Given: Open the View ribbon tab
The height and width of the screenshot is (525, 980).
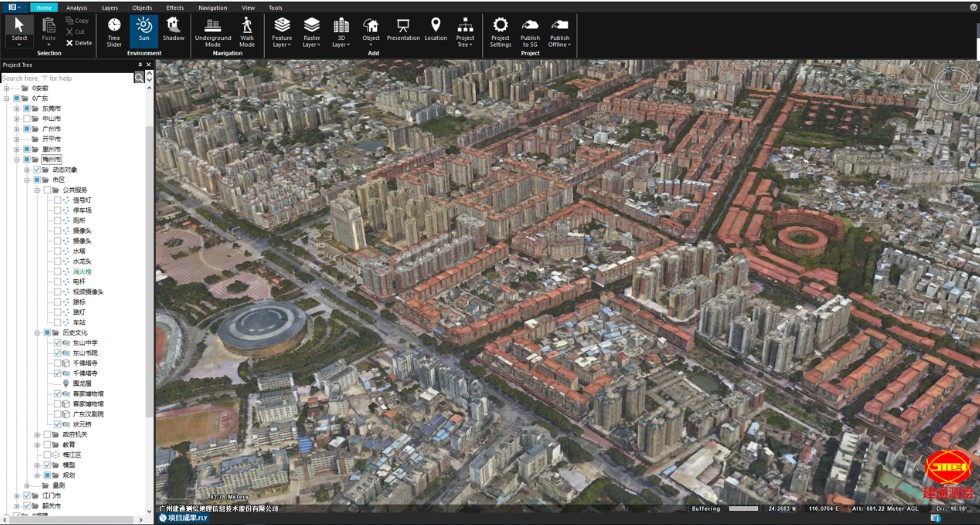Looking at the screenshot, I should (x=248, y=8).
